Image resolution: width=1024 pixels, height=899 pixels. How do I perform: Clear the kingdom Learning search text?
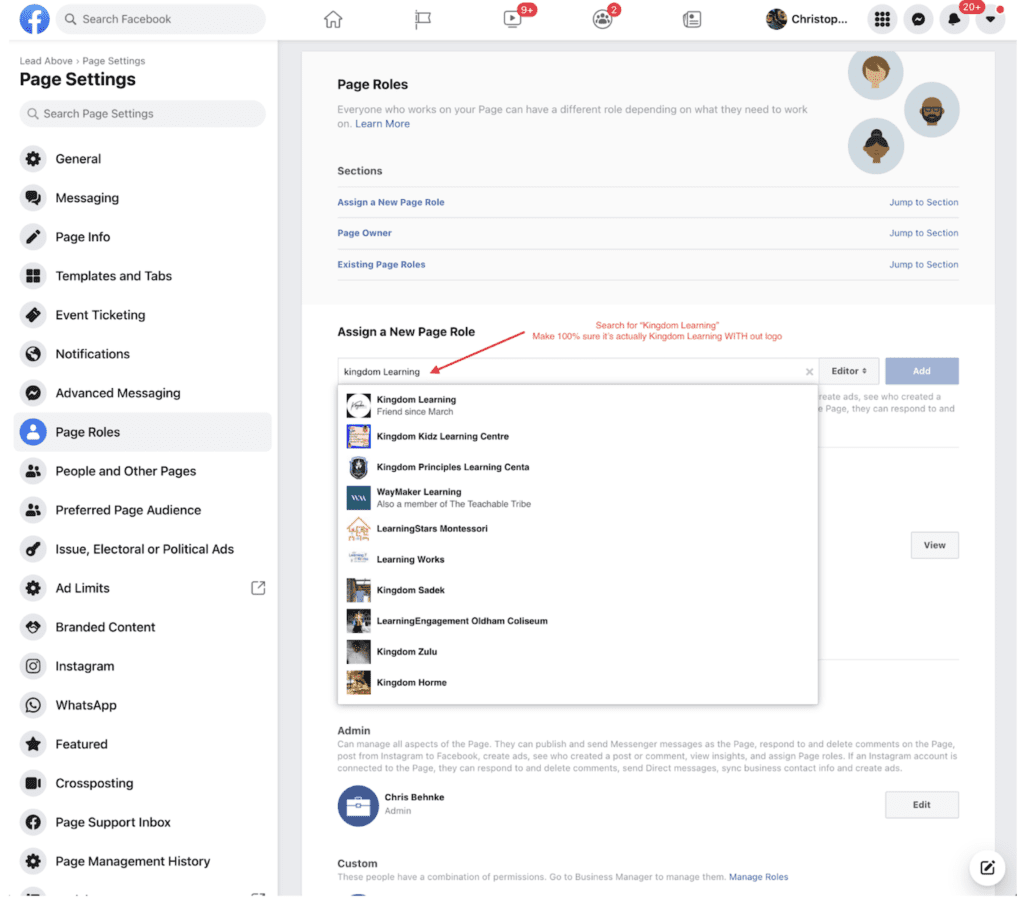(809, 371)
